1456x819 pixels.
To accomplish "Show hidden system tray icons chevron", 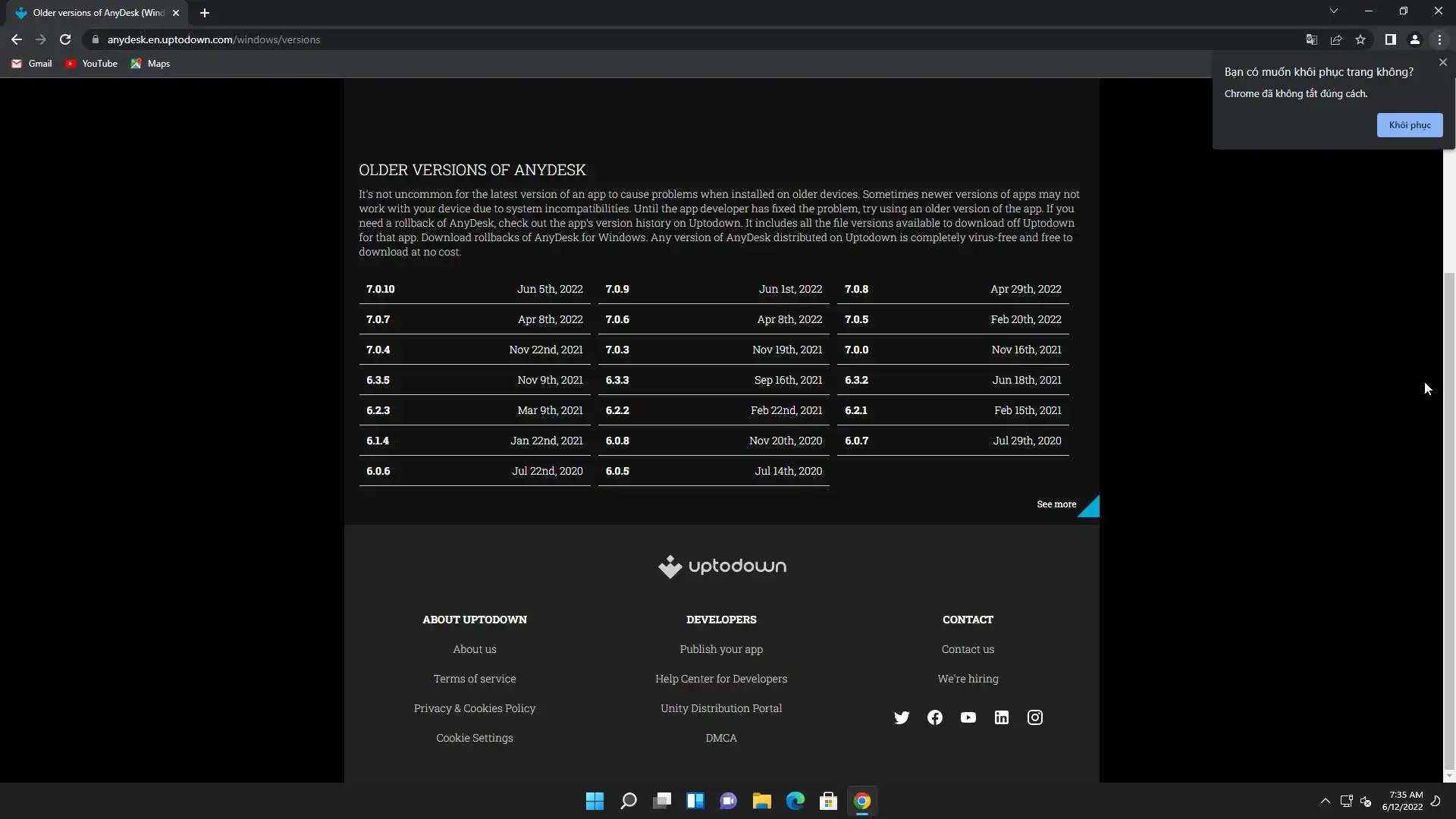I will [1325, 801].
